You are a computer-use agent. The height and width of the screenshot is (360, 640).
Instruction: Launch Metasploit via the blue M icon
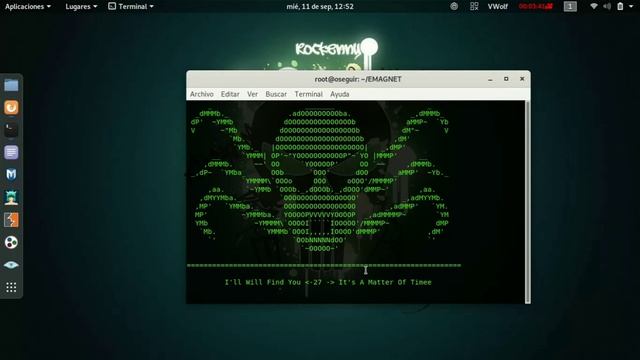pyautogui.click(x=11, y=175)
